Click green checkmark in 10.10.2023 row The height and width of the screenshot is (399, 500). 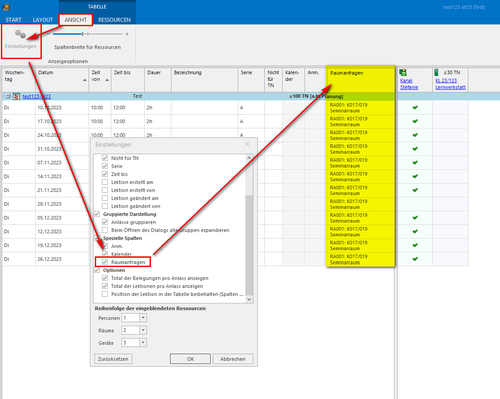tap(415, 108)
